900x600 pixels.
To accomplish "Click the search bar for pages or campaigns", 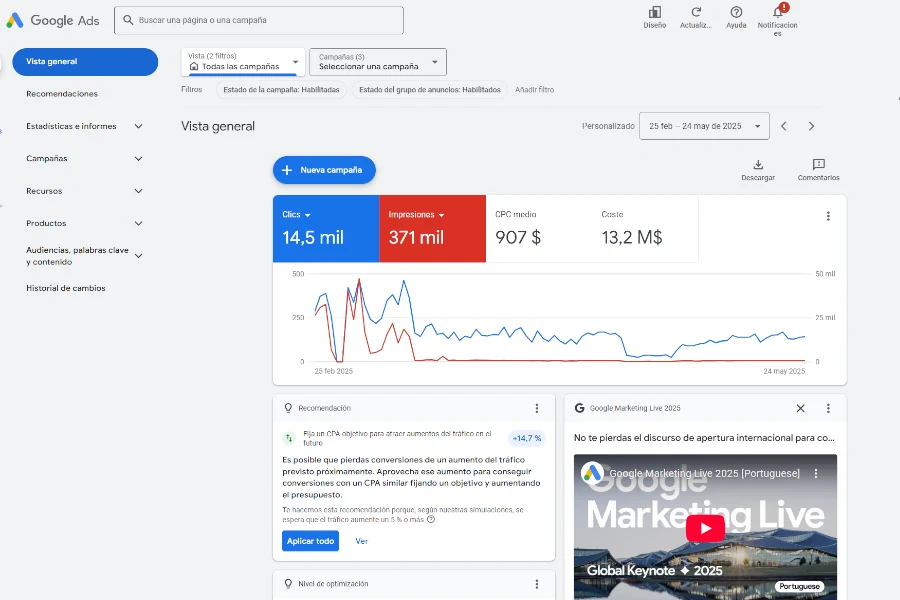I will 259,20.
